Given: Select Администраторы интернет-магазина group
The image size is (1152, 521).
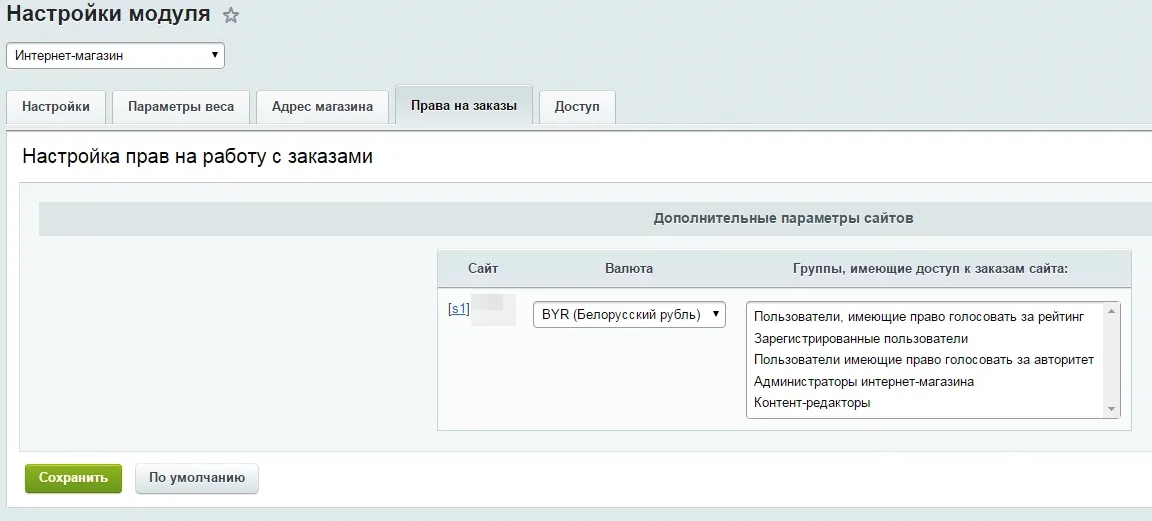Looking at the screenshot, I should [864, 381].
